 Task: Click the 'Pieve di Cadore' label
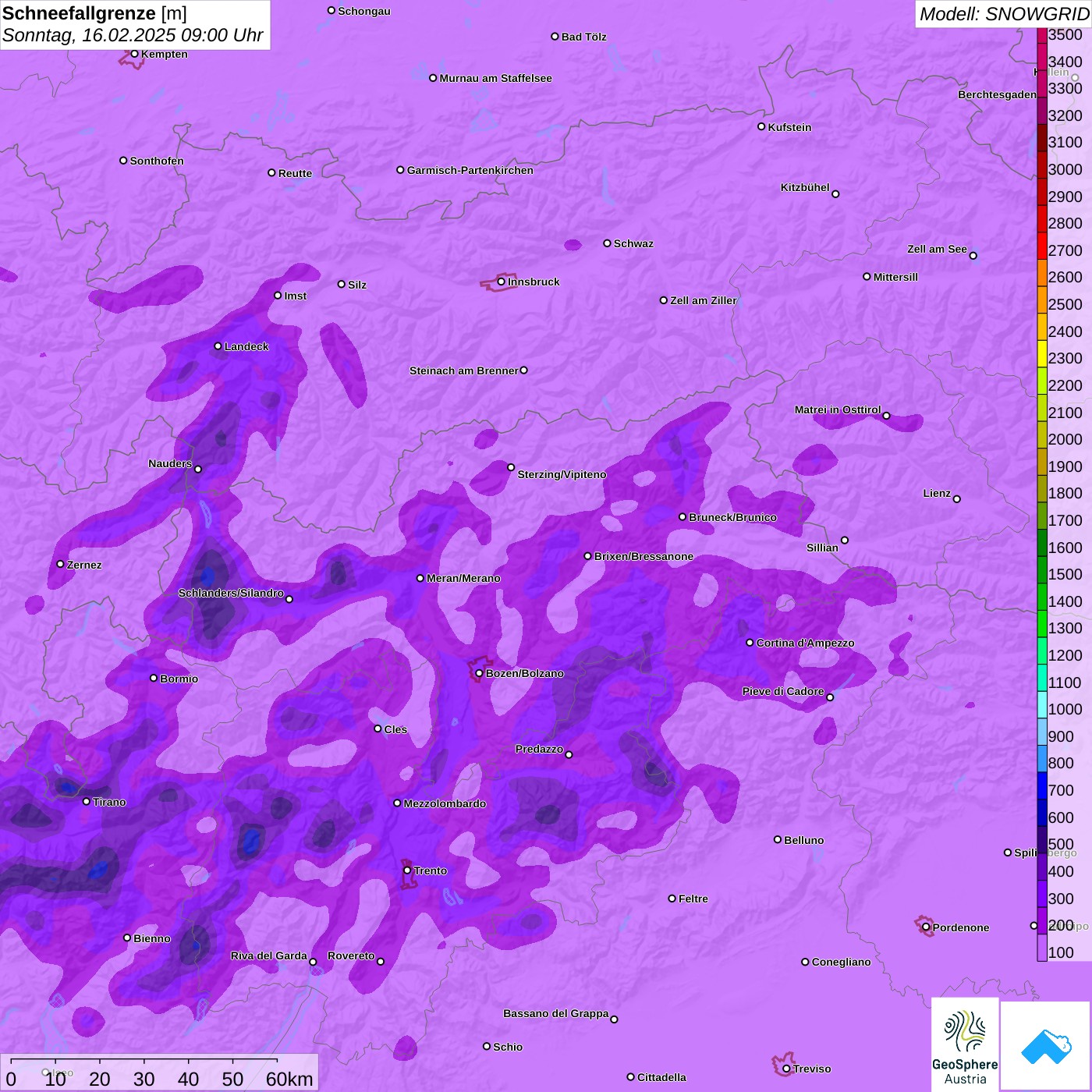click(x=783, y=691)
